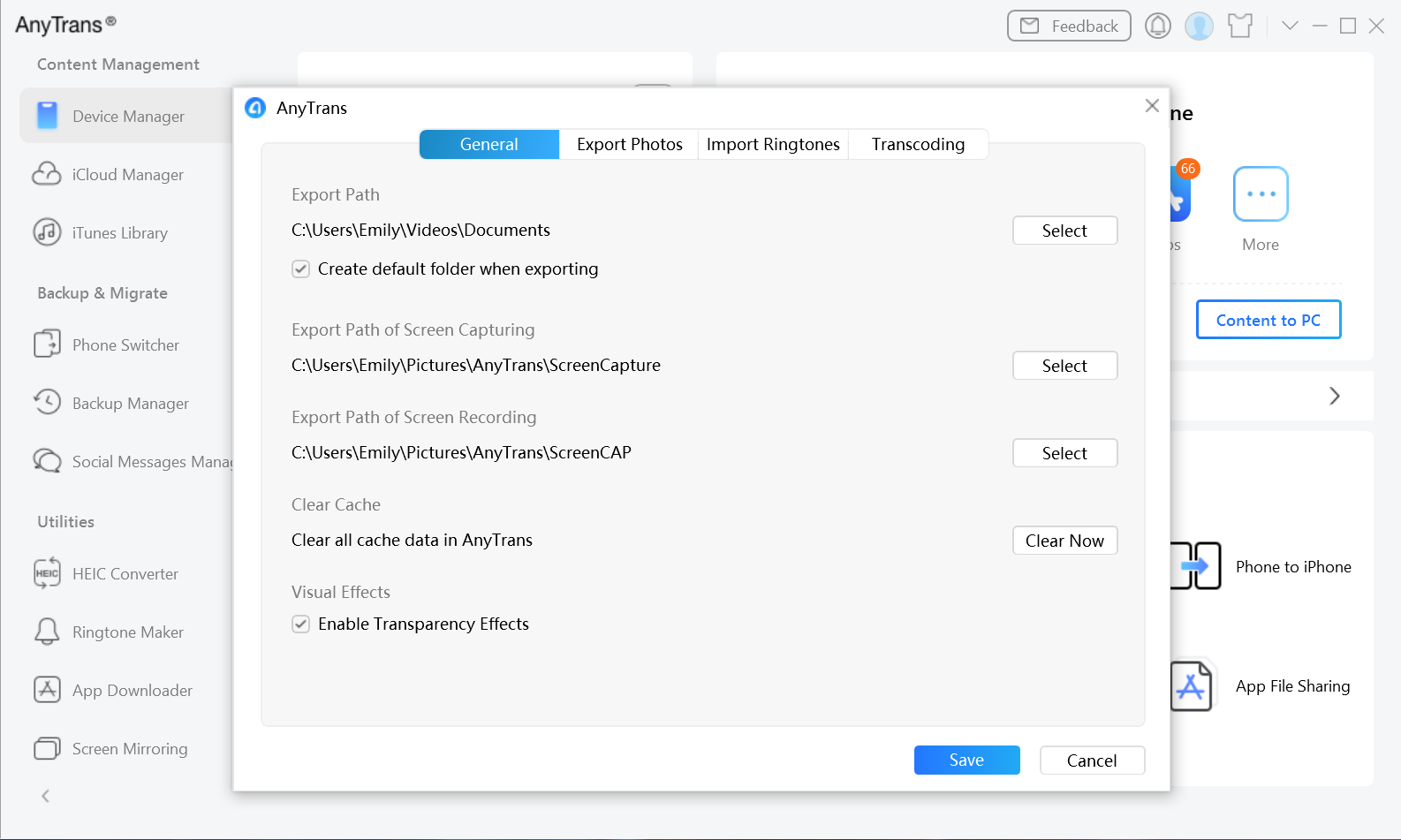Click the More icon with three dots
The width and height of the screenshot is (1401, 840).
coord(1261,193)
